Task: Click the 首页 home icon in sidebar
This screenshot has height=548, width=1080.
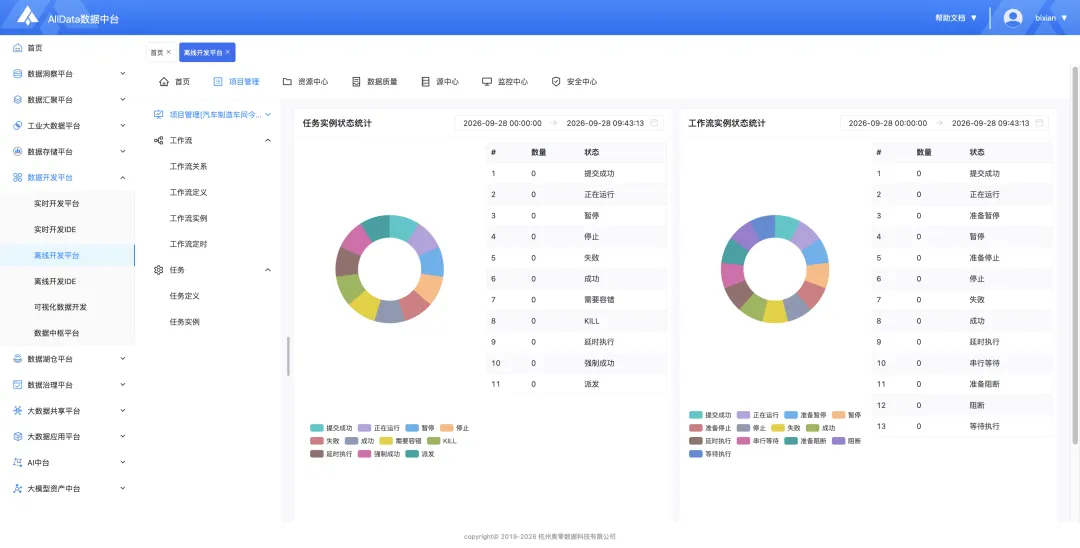Action: (18, 48)
